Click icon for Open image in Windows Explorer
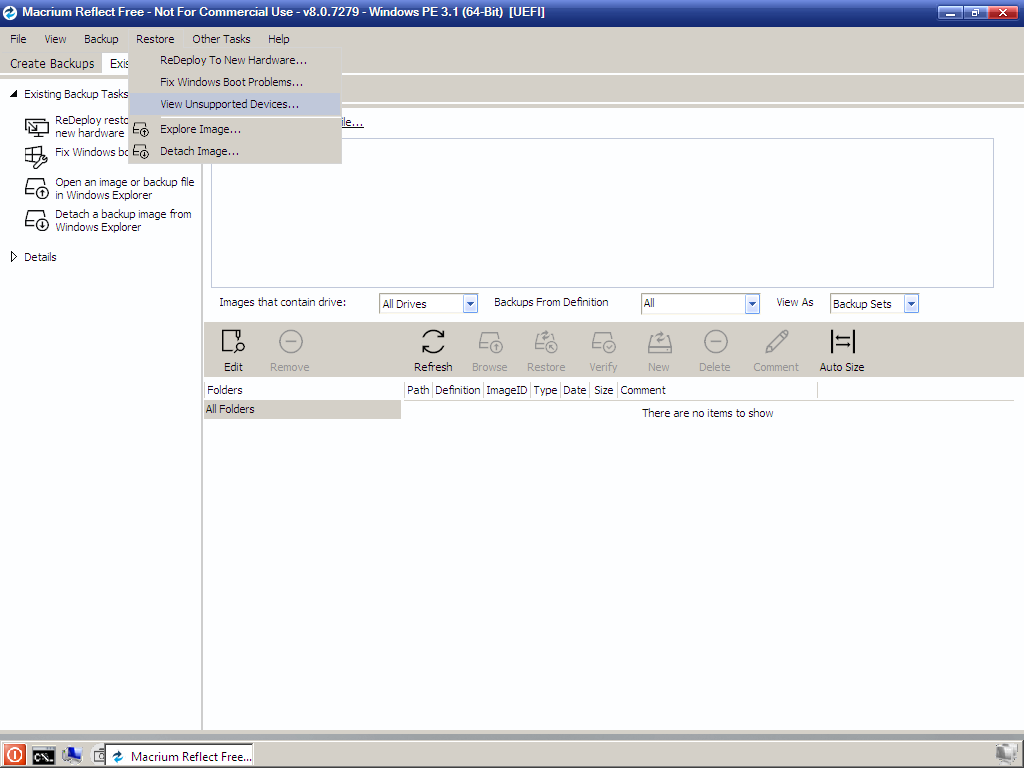1024x768 pixels. point(37,188)
